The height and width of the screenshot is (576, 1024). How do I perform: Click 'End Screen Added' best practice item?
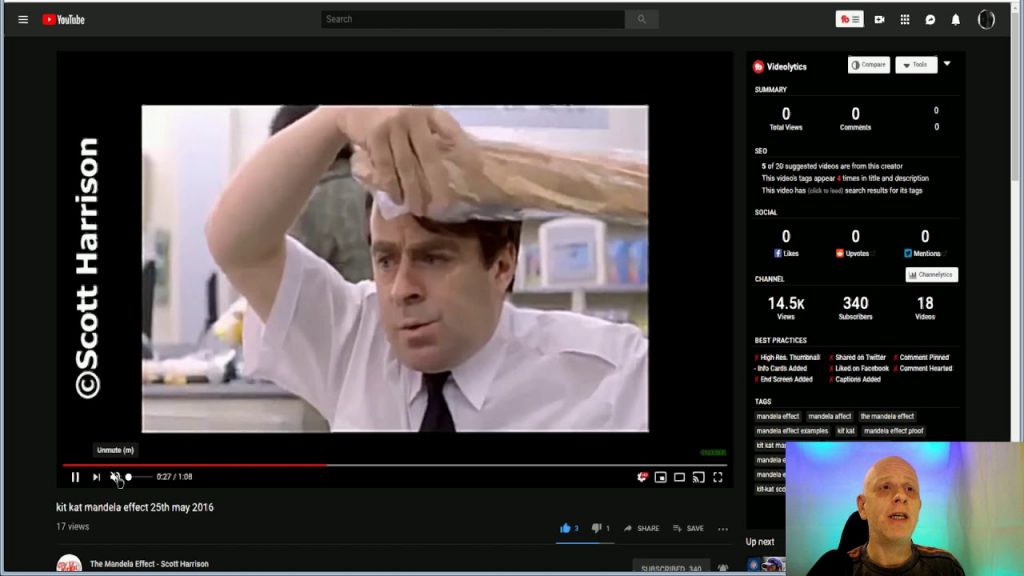pyautogui.click(x=784, y=379)
